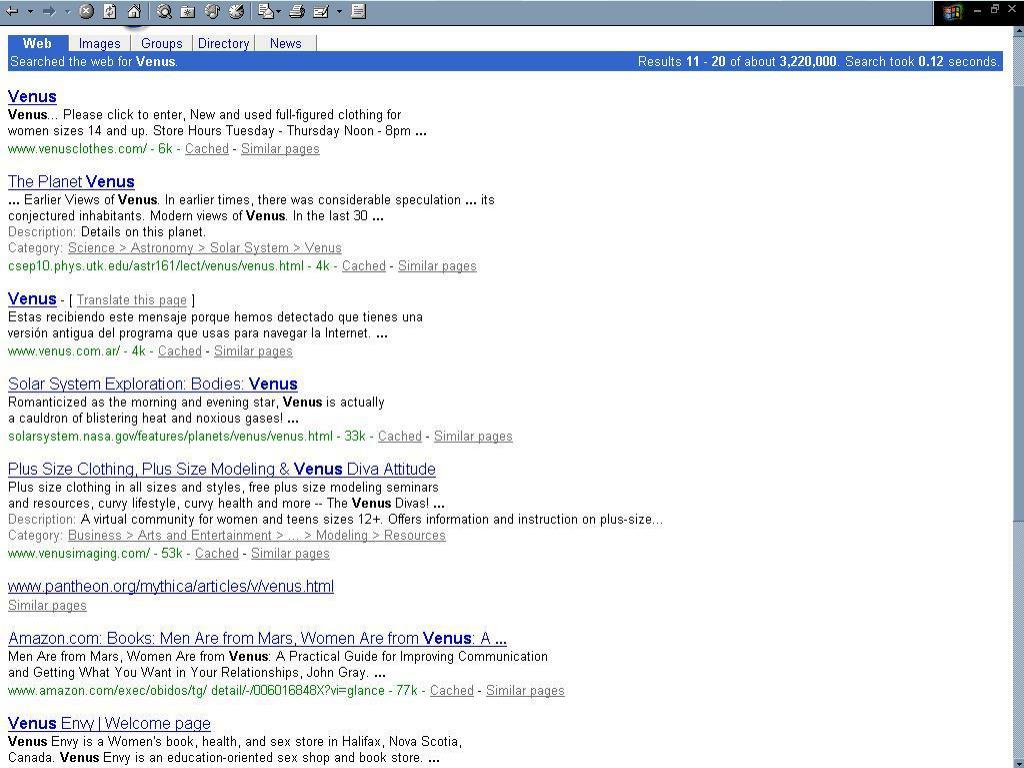Open Cached link for csep10.phys.utk.edu result
The image size is (1024, 768).
pyautogui.click(x=364, y=266)
